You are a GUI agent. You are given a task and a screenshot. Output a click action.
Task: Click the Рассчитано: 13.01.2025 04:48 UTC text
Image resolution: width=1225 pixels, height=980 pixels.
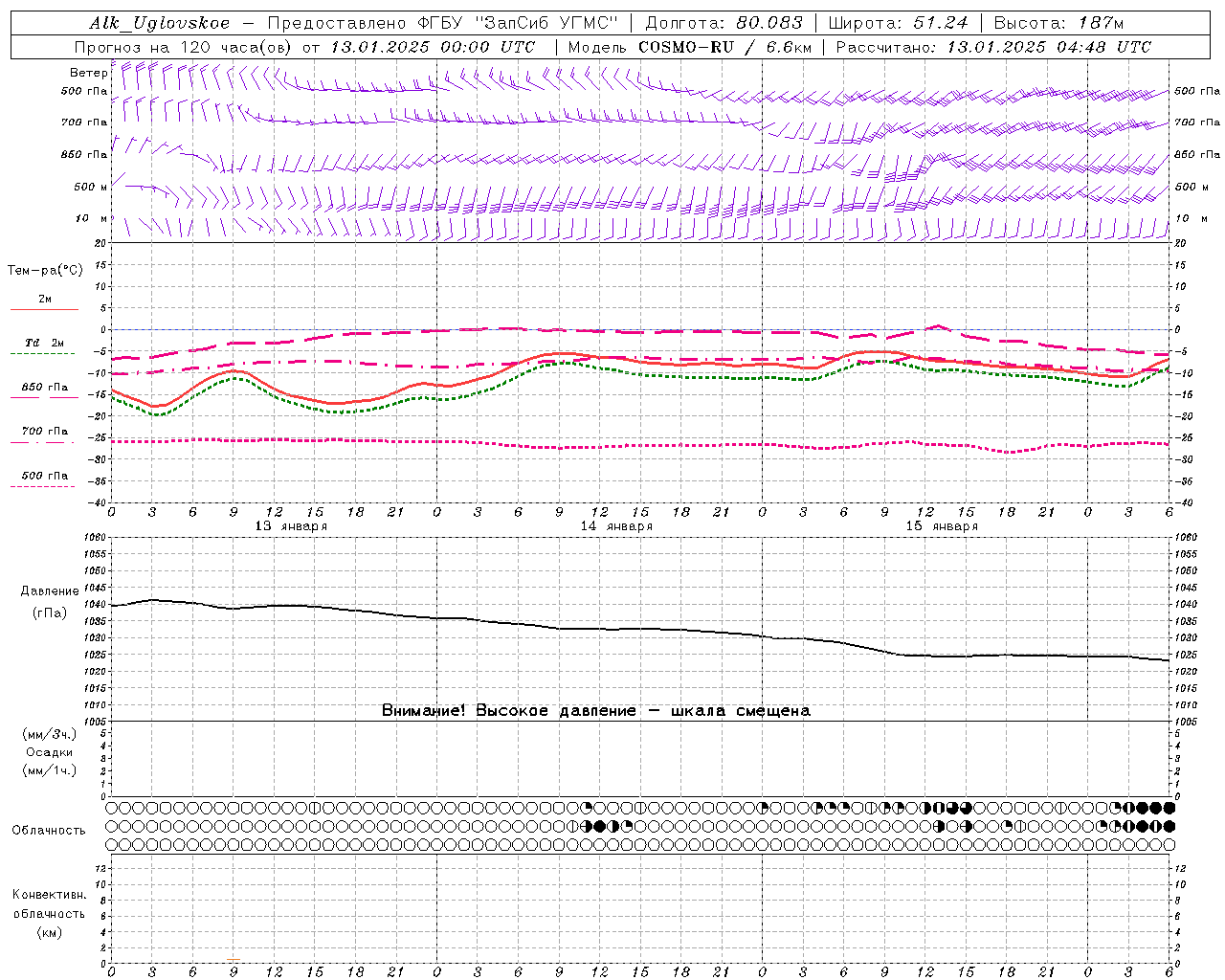tap(993, 47)
